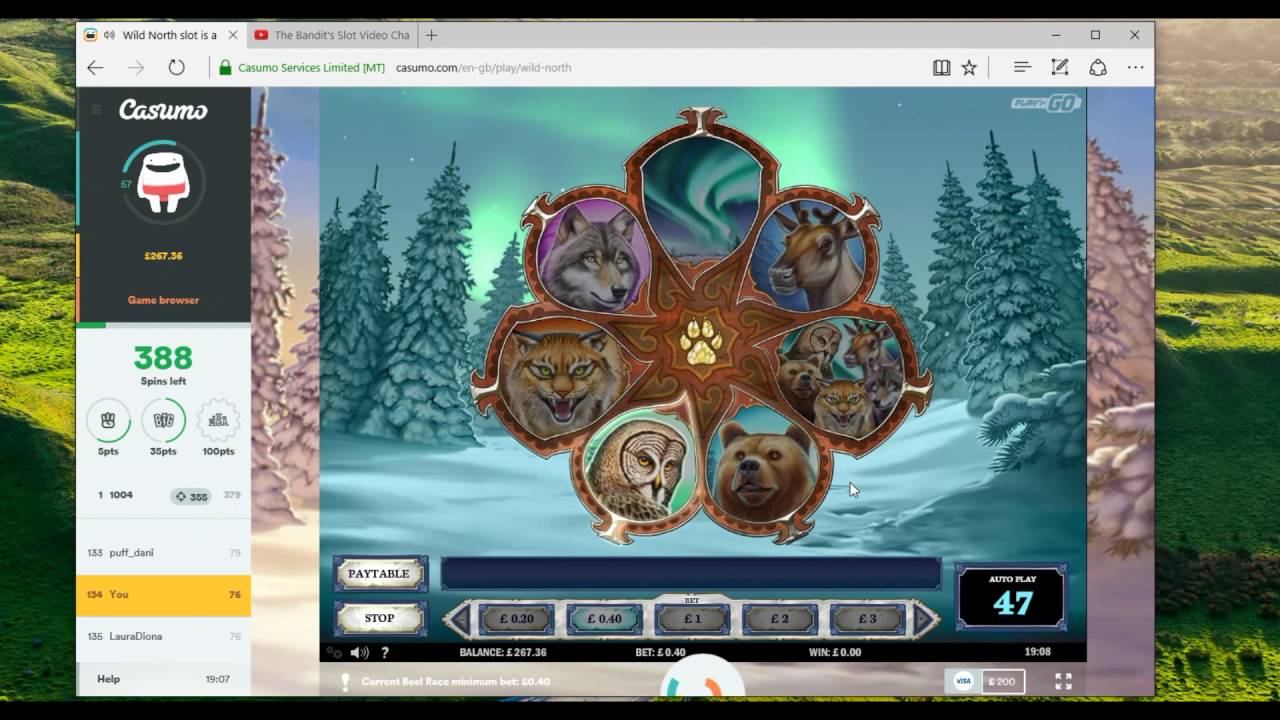Select the puff_dani leaderboard row
Screen dimensions: 1280x720
click(x=163, y=552)
